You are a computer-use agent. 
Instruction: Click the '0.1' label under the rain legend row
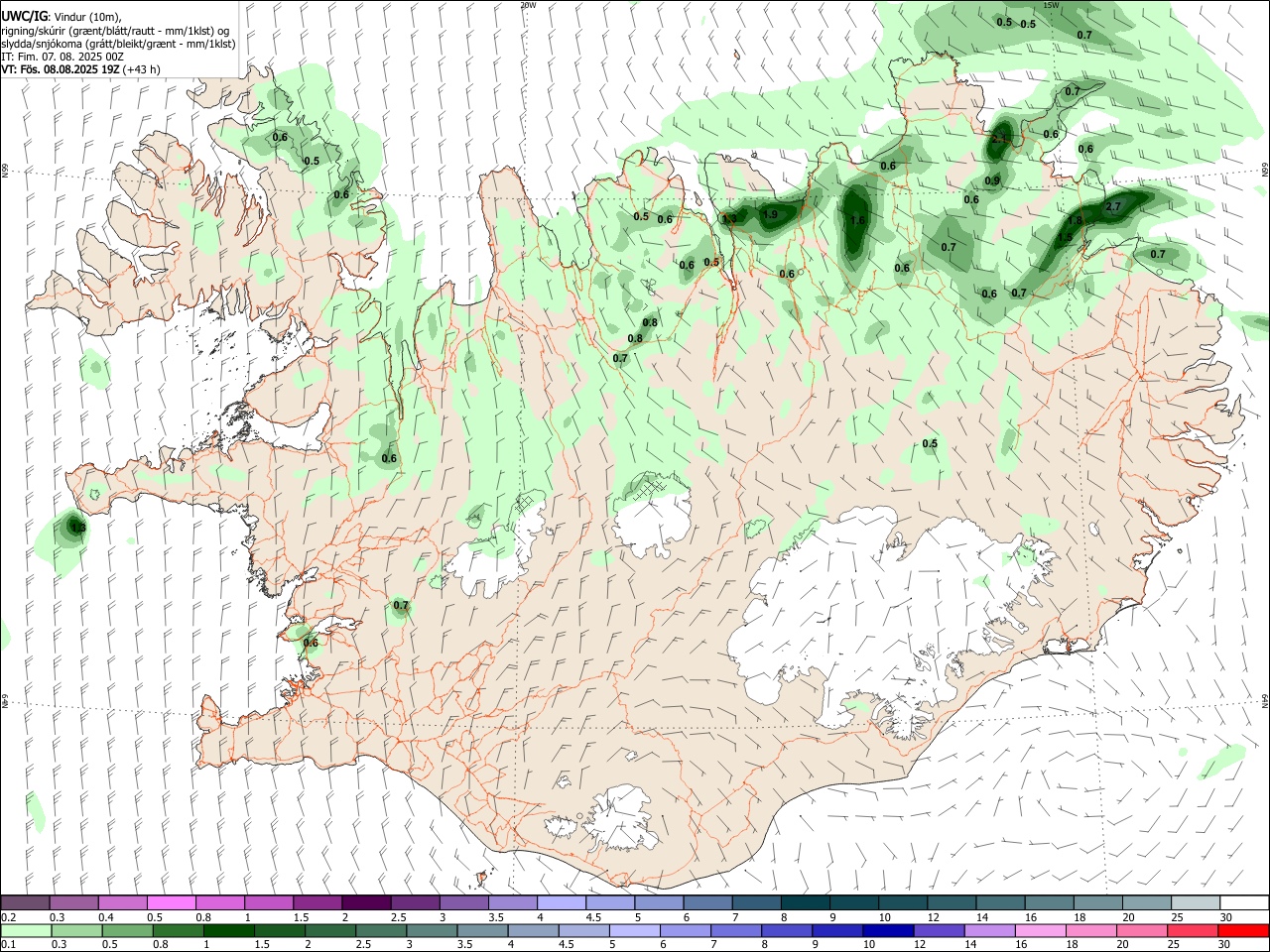point(8,944)
